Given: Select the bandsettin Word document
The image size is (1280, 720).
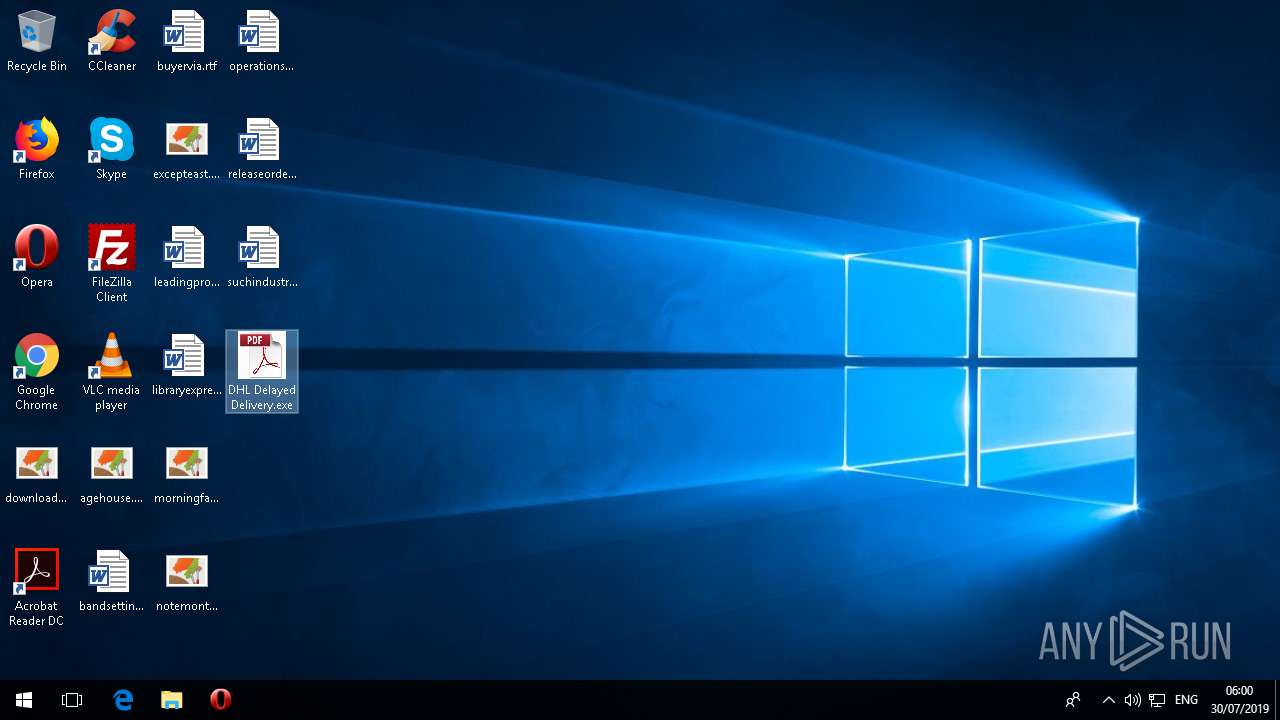Looking at the screenshot, I should pyautogui.click(x=112, y=582).
